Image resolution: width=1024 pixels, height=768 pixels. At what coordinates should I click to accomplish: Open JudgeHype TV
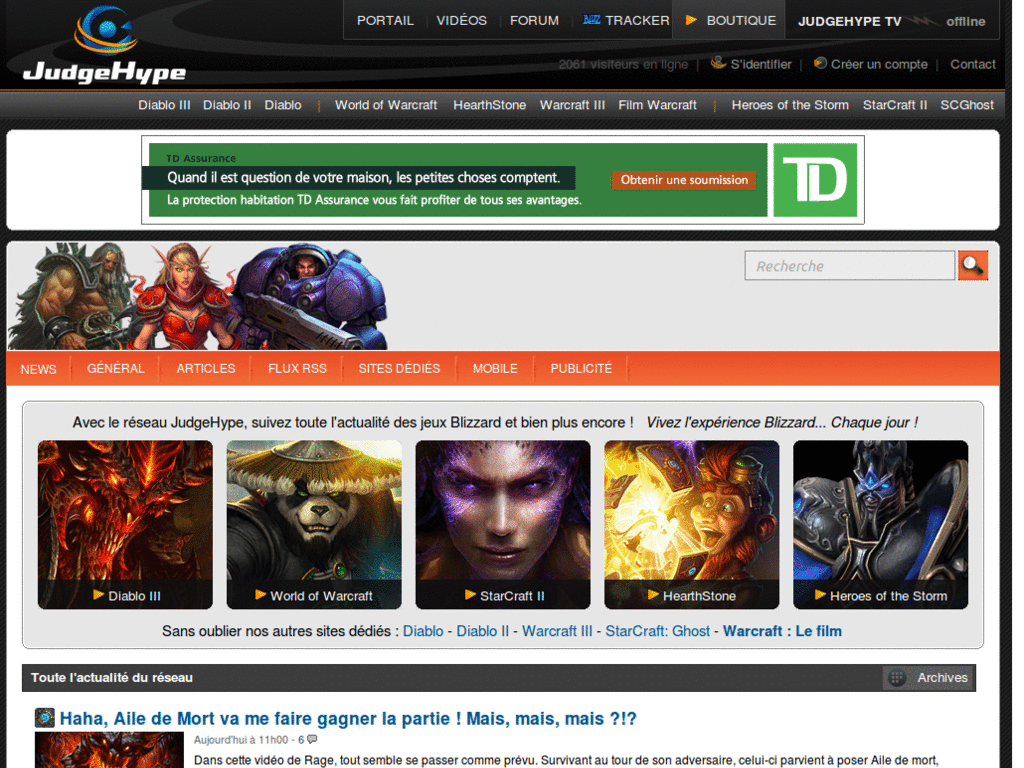[849, 21]
